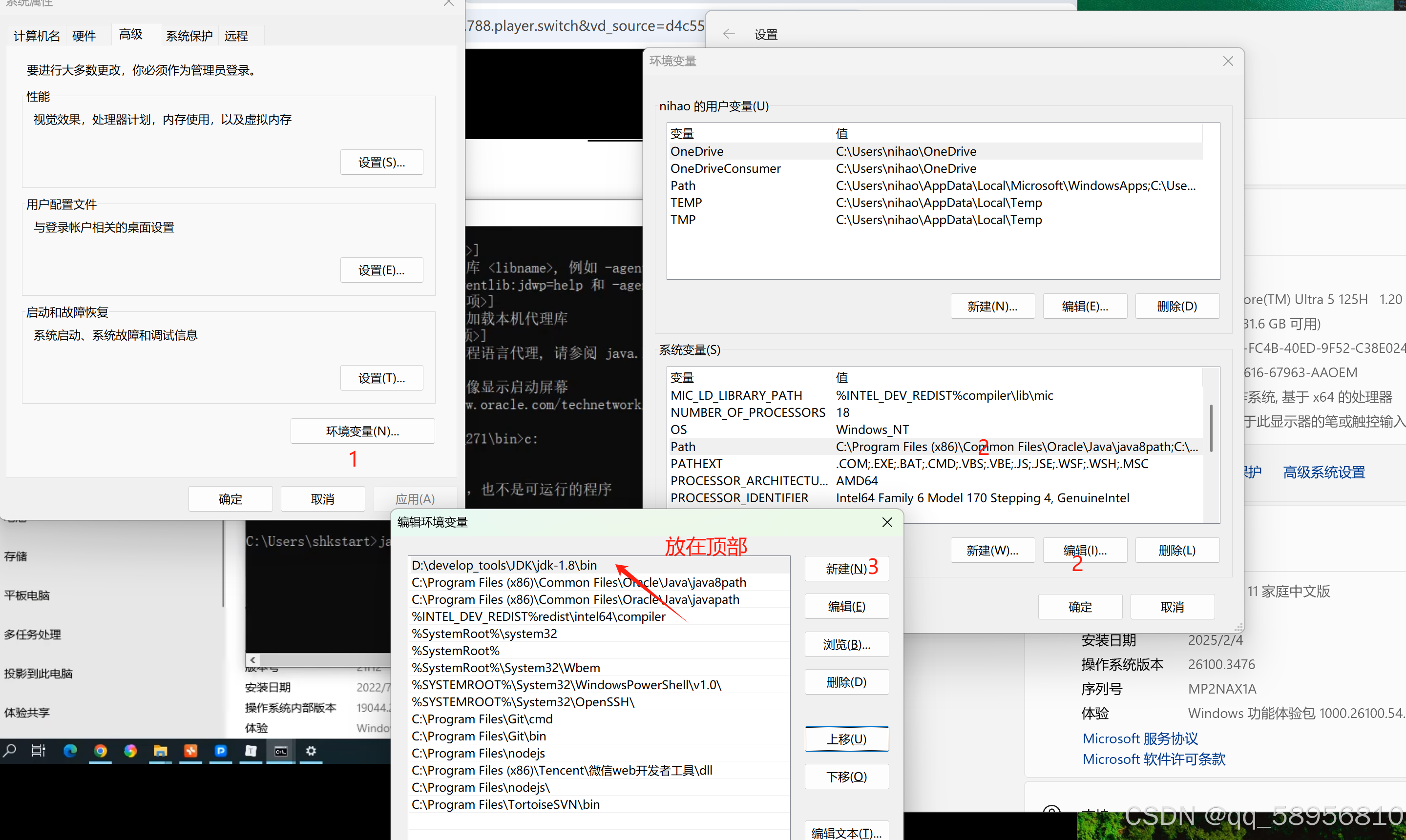Open Typora from the taskbar
This screenshot has width=1406, height=840.
click(251, 752)
